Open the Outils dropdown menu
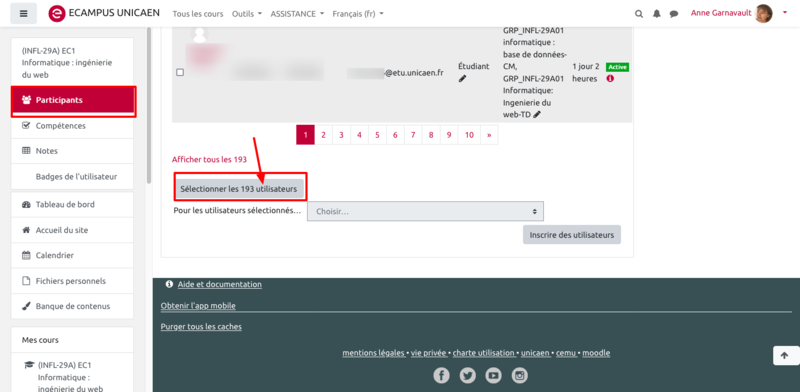The width and height of the screenshot is (800, 392). (247, 14)
